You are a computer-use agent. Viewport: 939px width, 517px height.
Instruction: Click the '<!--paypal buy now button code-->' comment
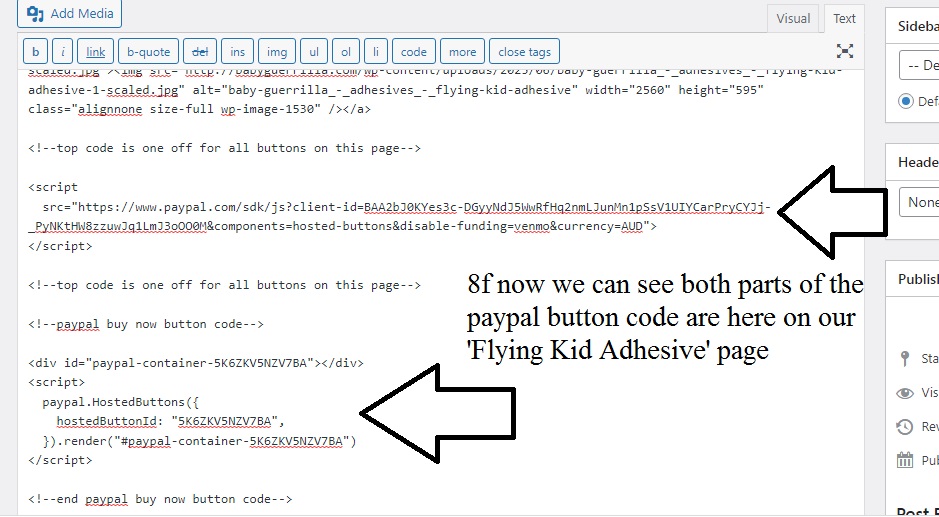[x=146, y=324]
